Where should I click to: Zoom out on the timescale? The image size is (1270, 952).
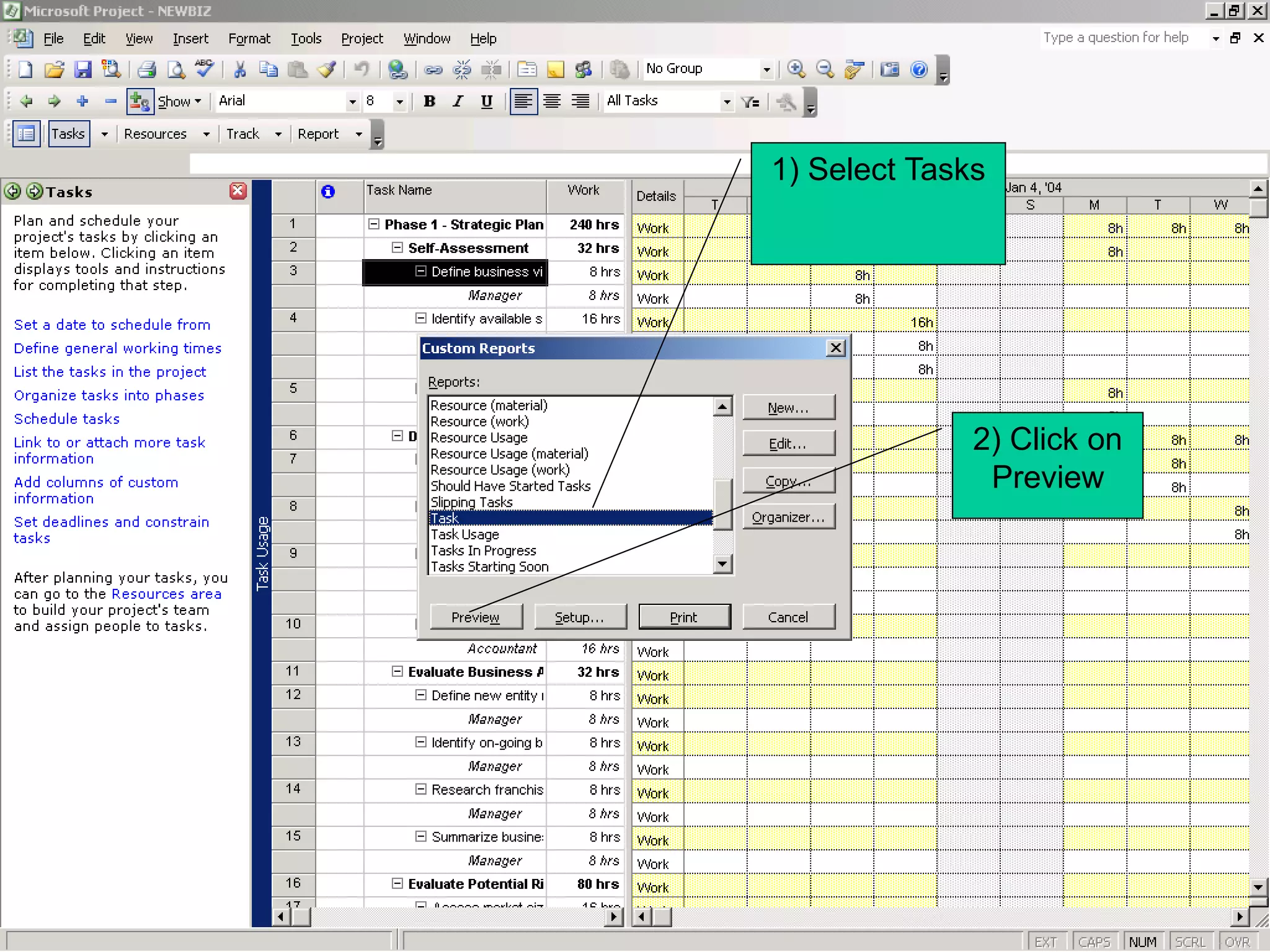tap(825, 69)
